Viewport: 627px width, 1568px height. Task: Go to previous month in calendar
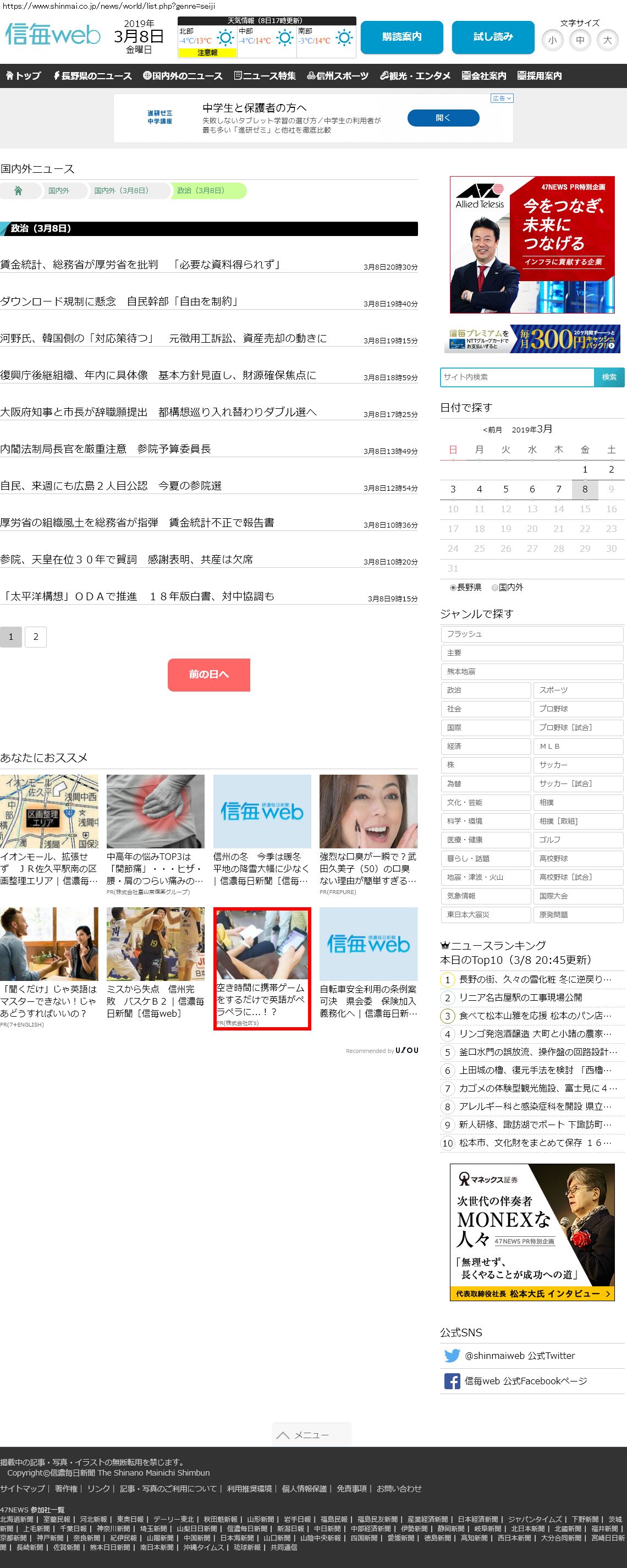click(492, 430)
